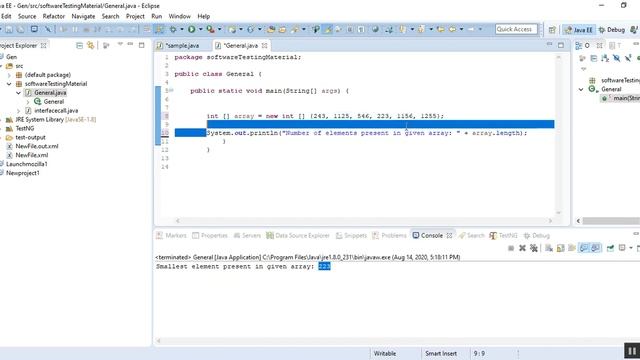Toggle Scroll Lock icon in Console toolbar

point(560,248)
